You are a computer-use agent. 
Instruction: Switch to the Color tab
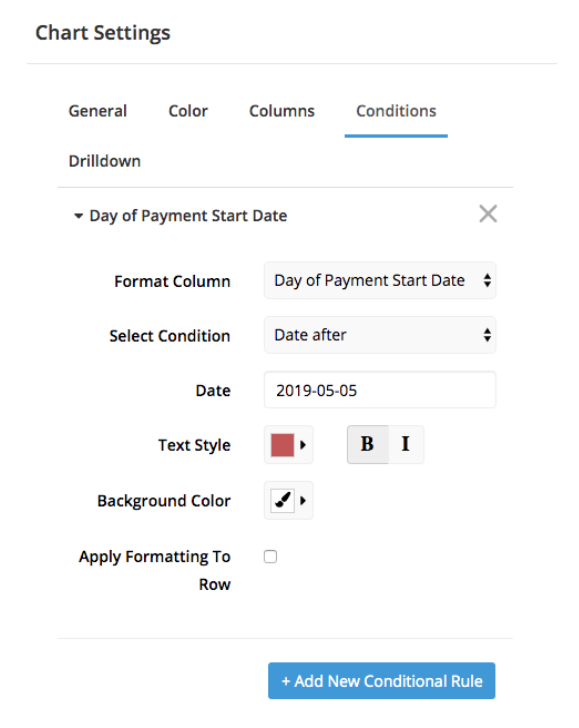188,111
